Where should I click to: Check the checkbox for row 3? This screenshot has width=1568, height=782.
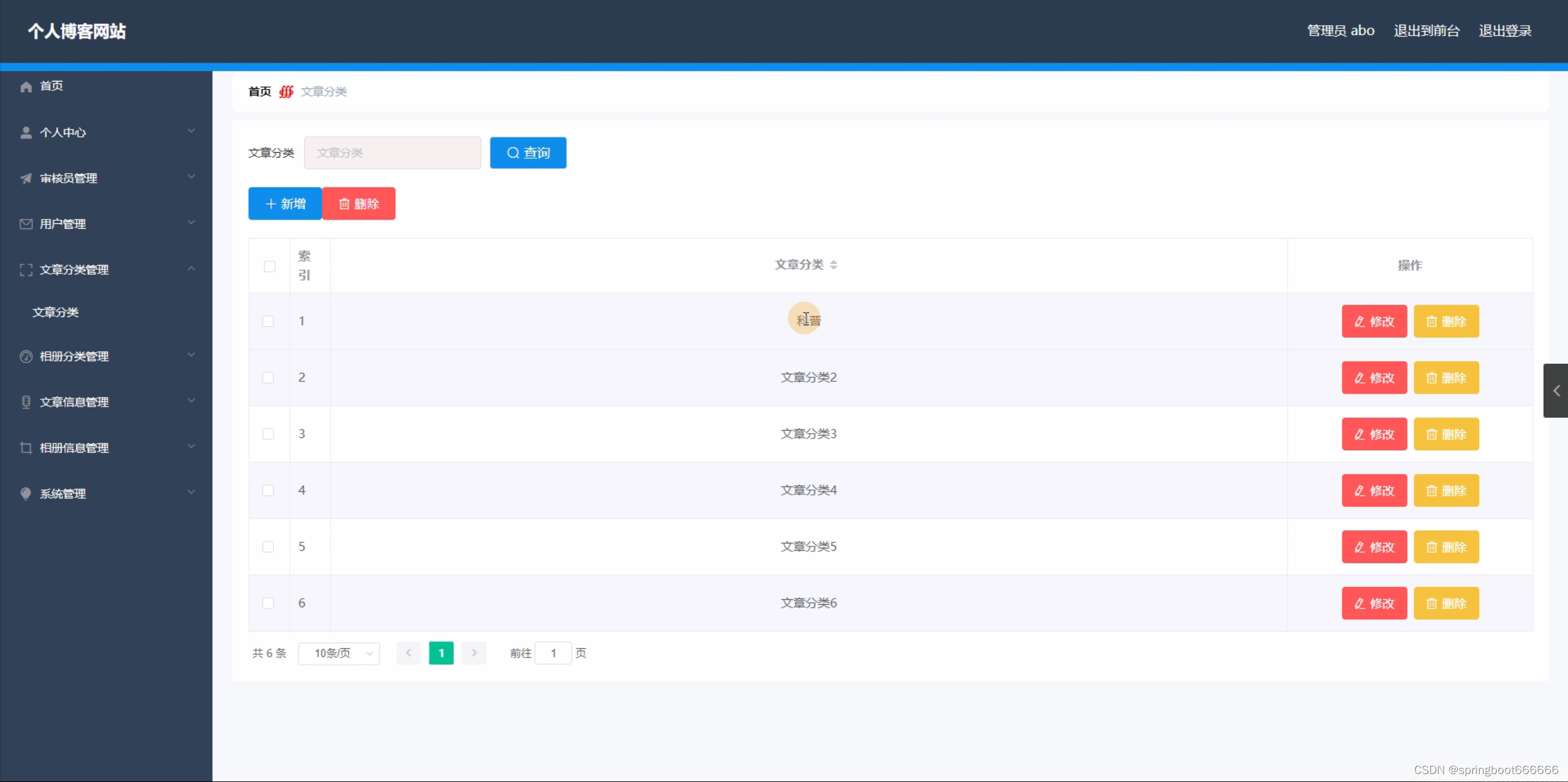(x=268, y=434)
